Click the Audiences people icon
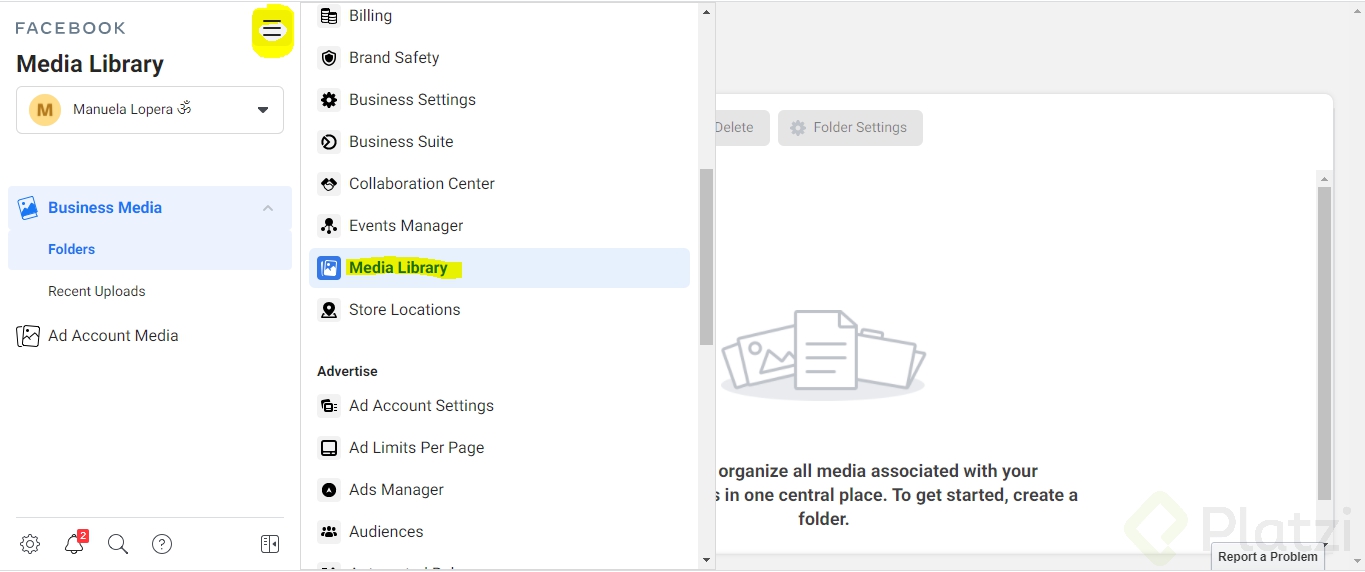This screenshot has height=572, width=1365. (329, 532)
